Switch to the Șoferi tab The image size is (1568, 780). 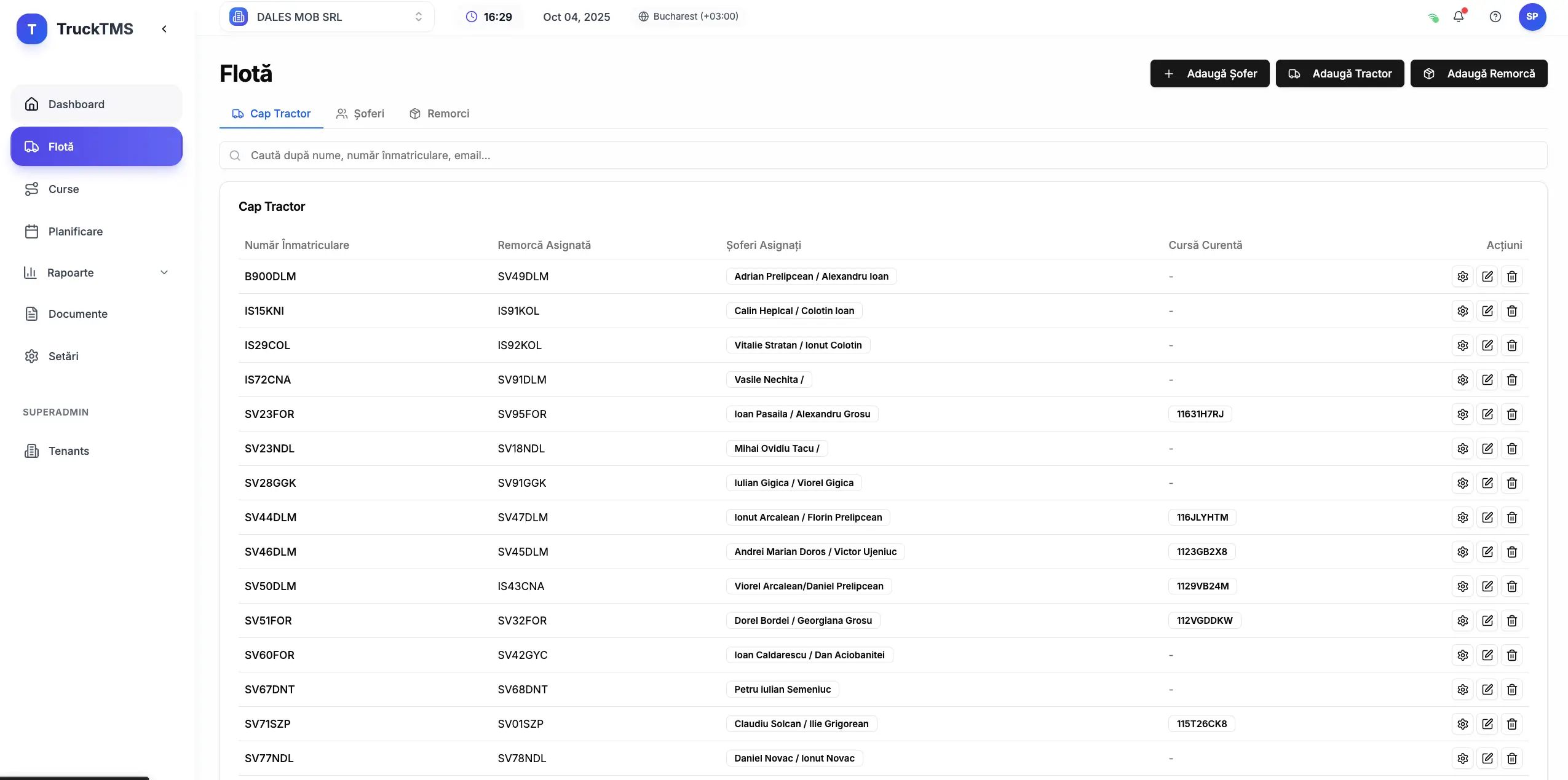pos(360,113)
